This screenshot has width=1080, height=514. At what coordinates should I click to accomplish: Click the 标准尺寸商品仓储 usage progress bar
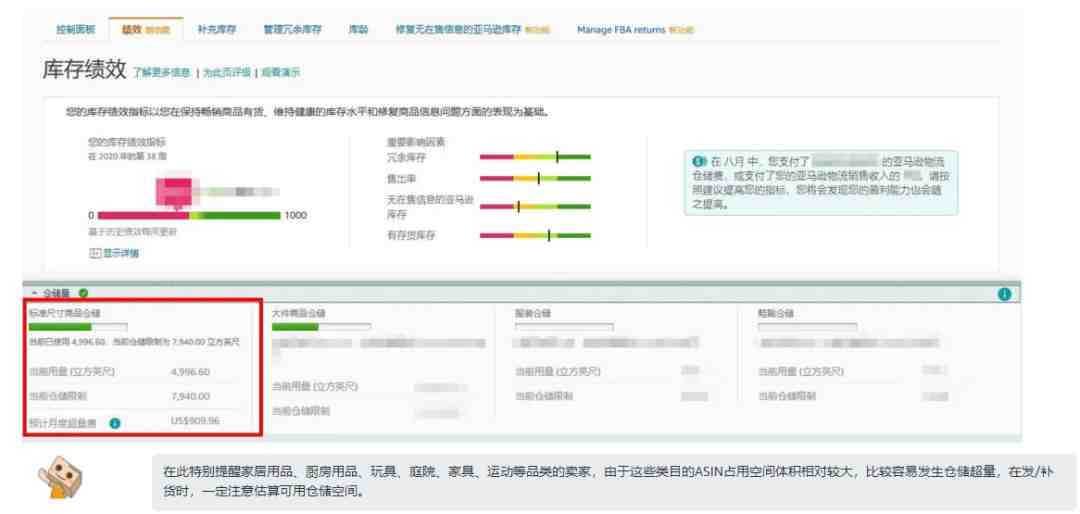point(78,327)
